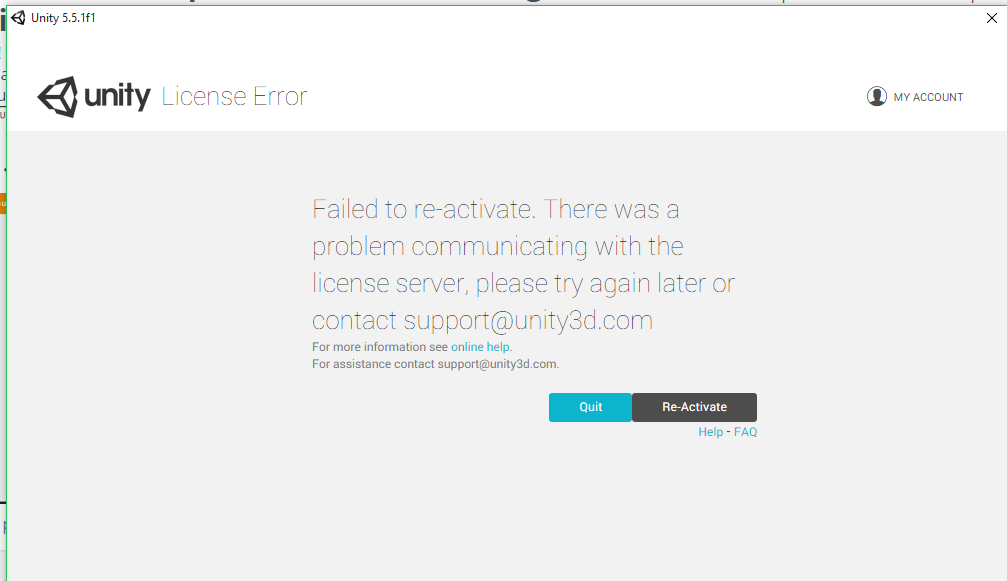Click the 'For assistance contact' text
Screen dimensions: 1007x581
click(x=373, y=364)
